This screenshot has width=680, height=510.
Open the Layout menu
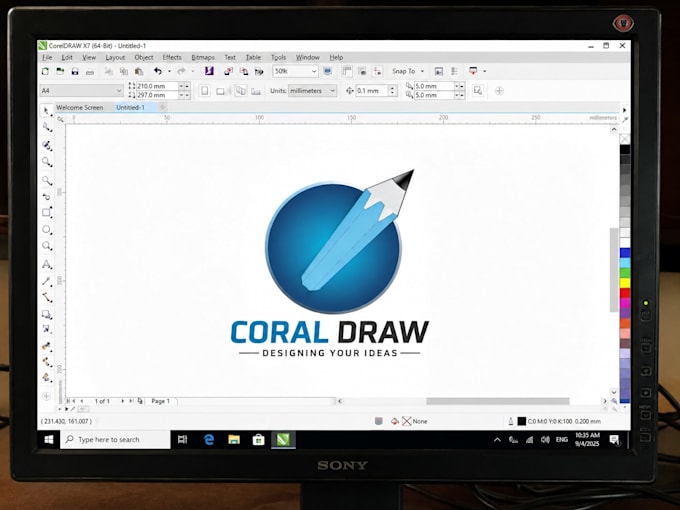[115, 57]
